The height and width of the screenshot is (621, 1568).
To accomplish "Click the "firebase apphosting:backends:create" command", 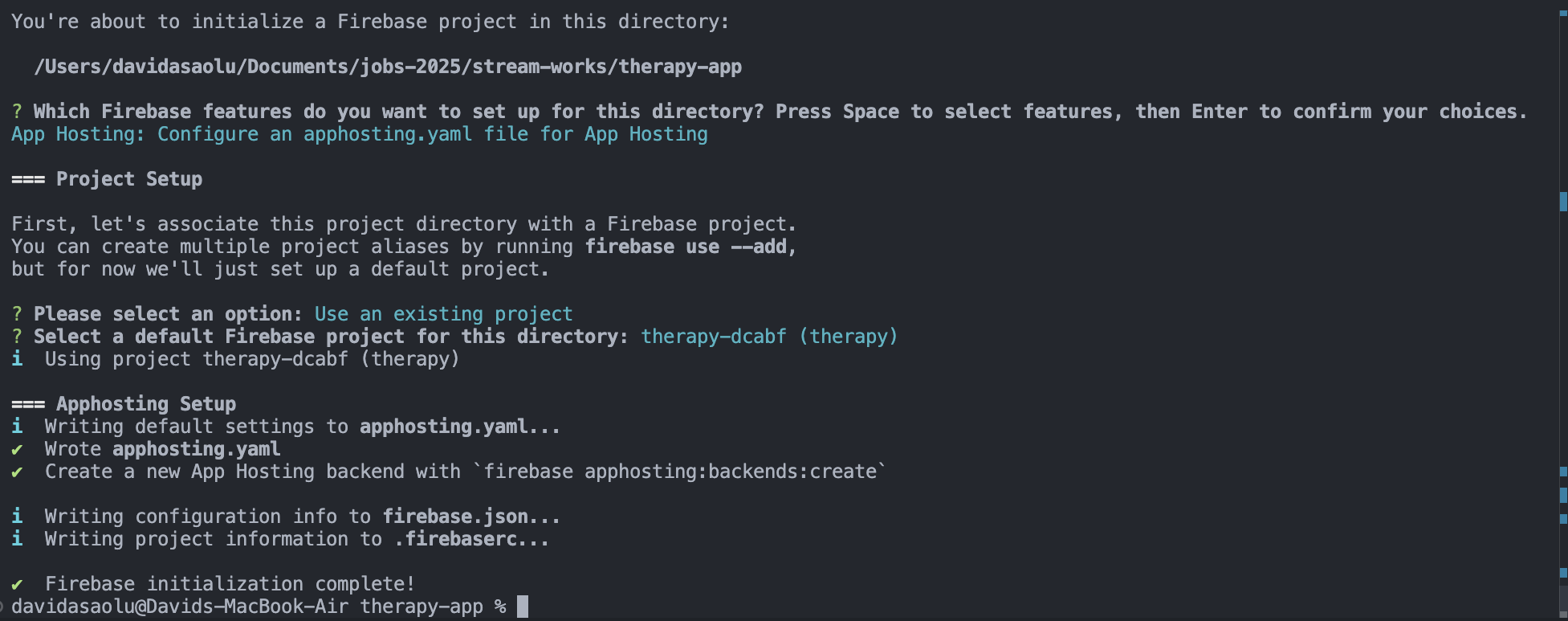I will click(679, 472).
